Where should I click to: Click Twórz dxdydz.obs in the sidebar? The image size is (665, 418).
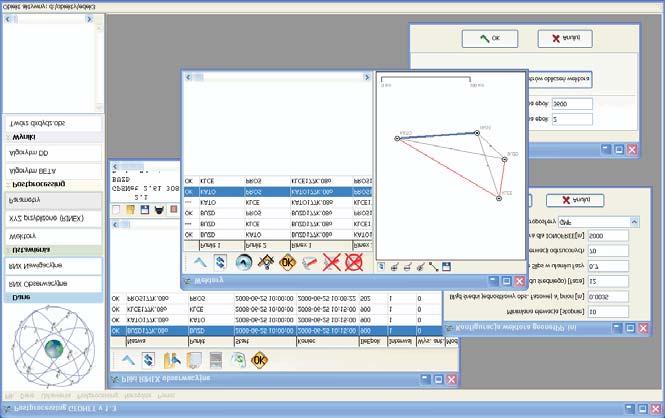coord(53,123)
